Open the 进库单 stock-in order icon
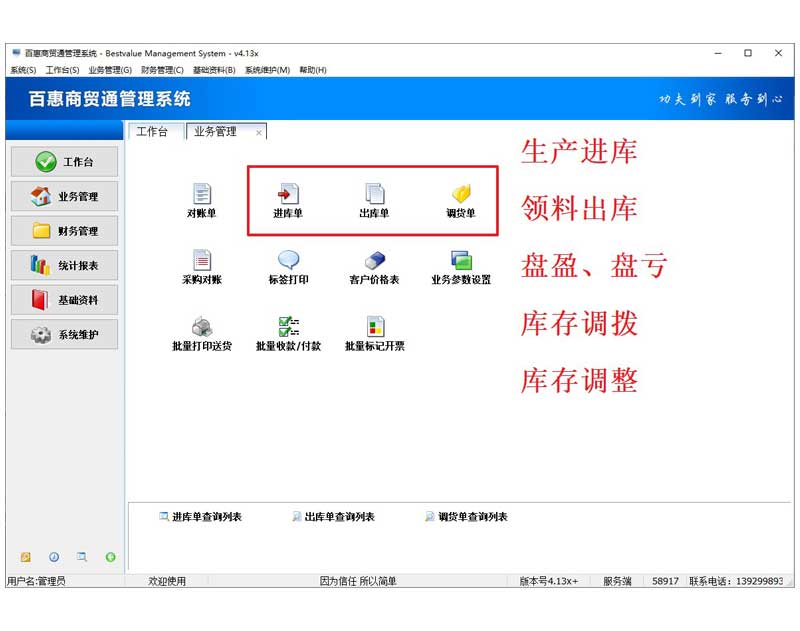800x631 pixels. pos(288,200)
